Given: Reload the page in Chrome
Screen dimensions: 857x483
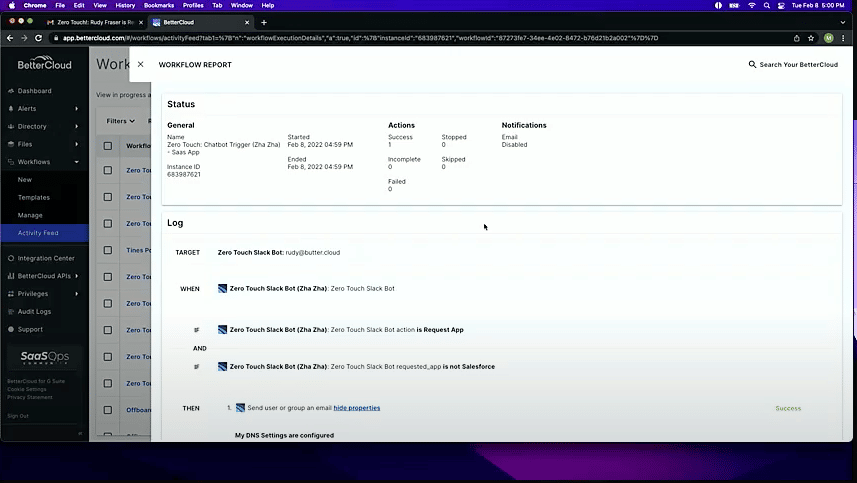Looking at the screenshot, I should tap(38, 38).
